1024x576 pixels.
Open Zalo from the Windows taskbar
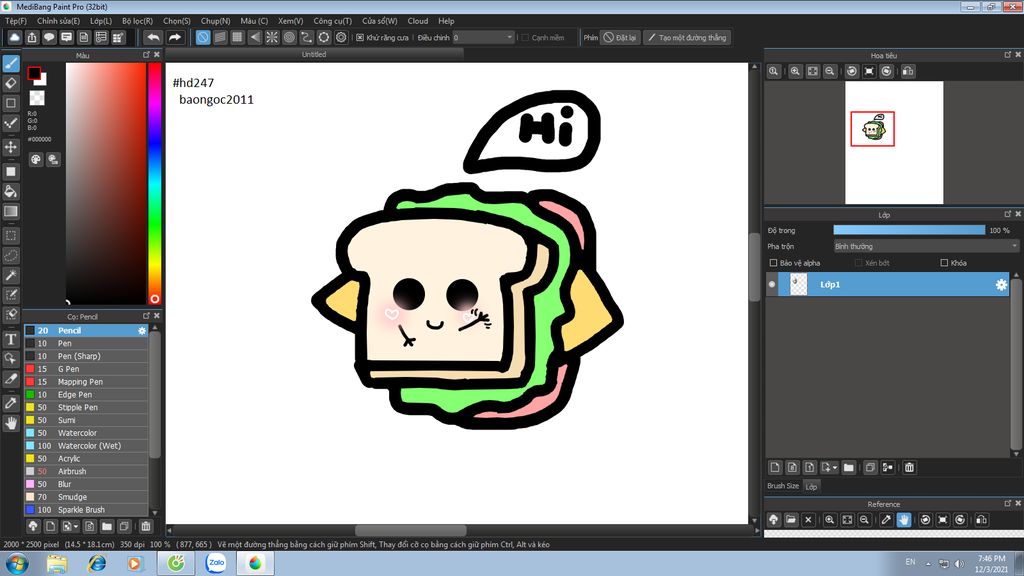click(x=216, y=563)
